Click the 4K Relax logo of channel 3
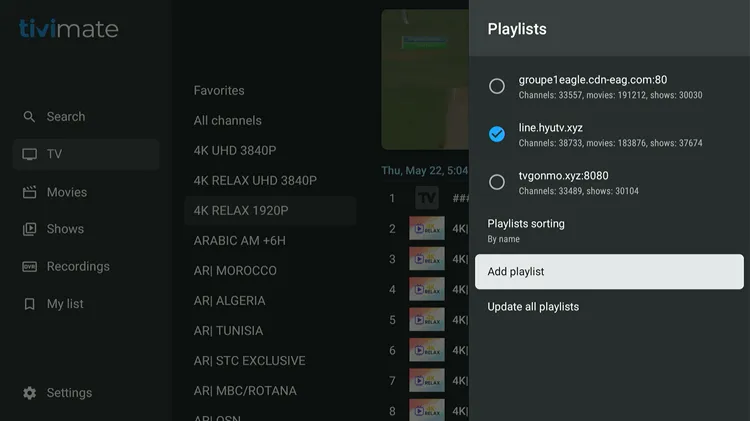The height and width of the screenshot is (421, 750). (427, 259)
